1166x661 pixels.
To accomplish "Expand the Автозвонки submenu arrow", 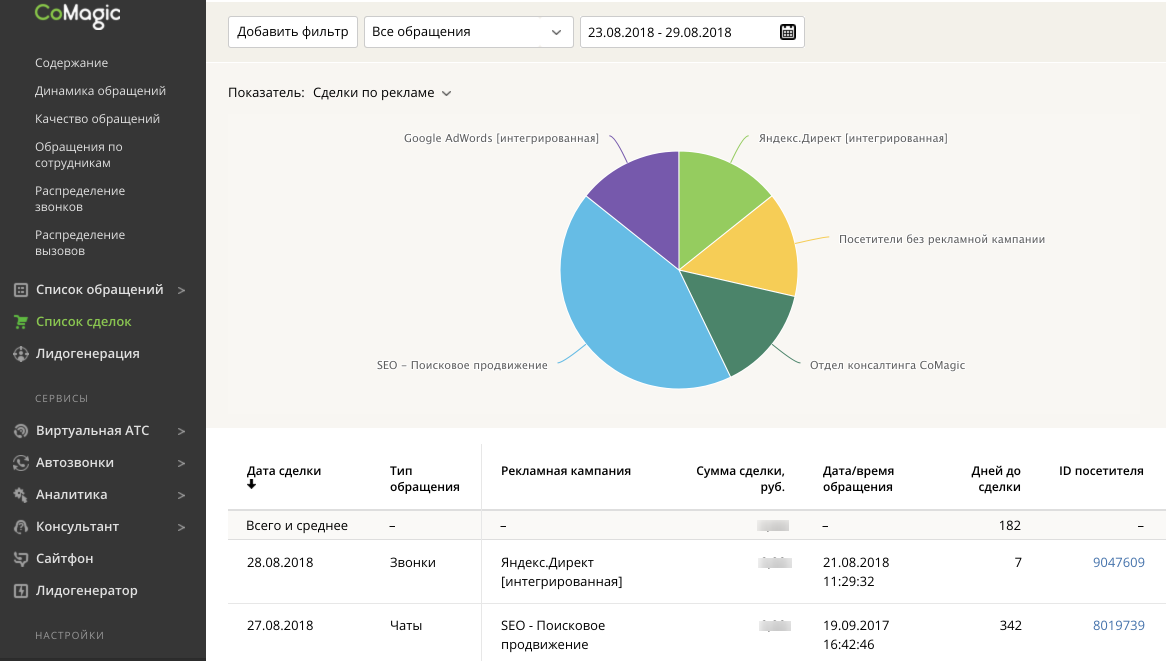I will [x=181, y=463].
